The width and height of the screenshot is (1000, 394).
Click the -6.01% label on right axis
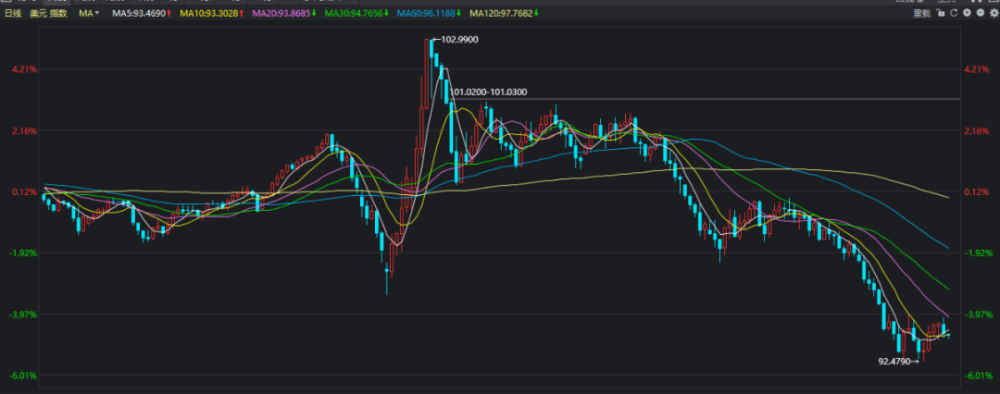pos(977,376)
